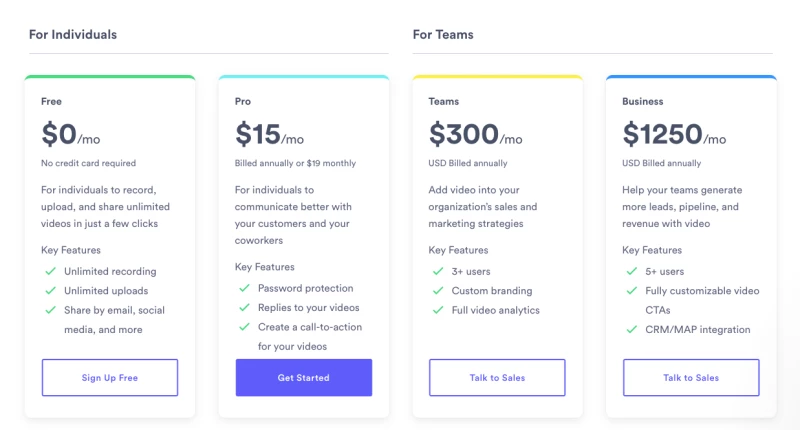The image size is (800, 430).
Task: Click checkmark beside 5+ users feature
Action: (x=632, y=272)
